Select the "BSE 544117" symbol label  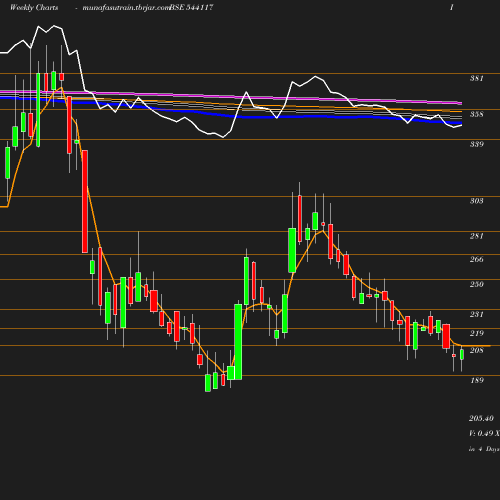[x=191, y=7]
